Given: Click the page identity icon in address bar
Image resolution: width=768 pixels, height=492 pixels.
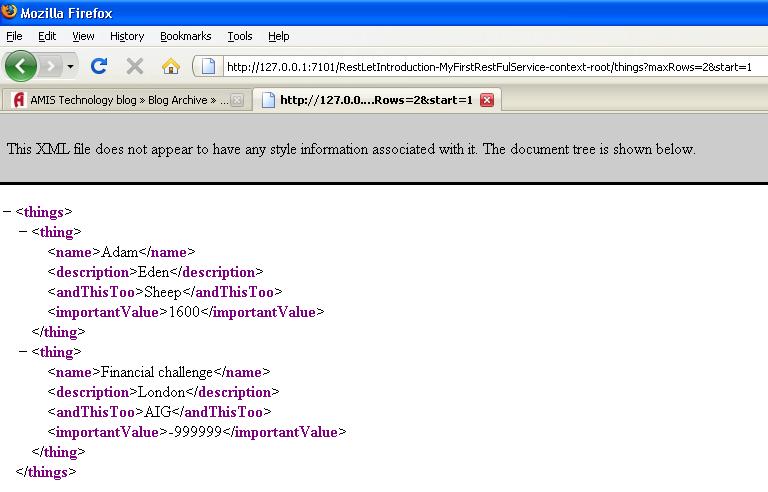Looking at the screenshot, I should coord(208,66).
